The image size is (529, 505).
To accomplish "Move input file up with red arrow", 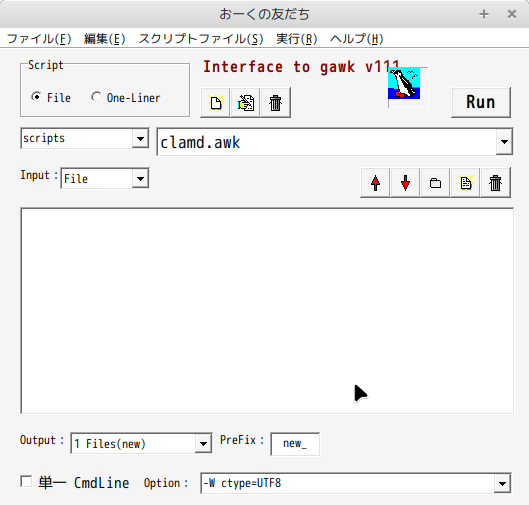I will click(375, 183).
